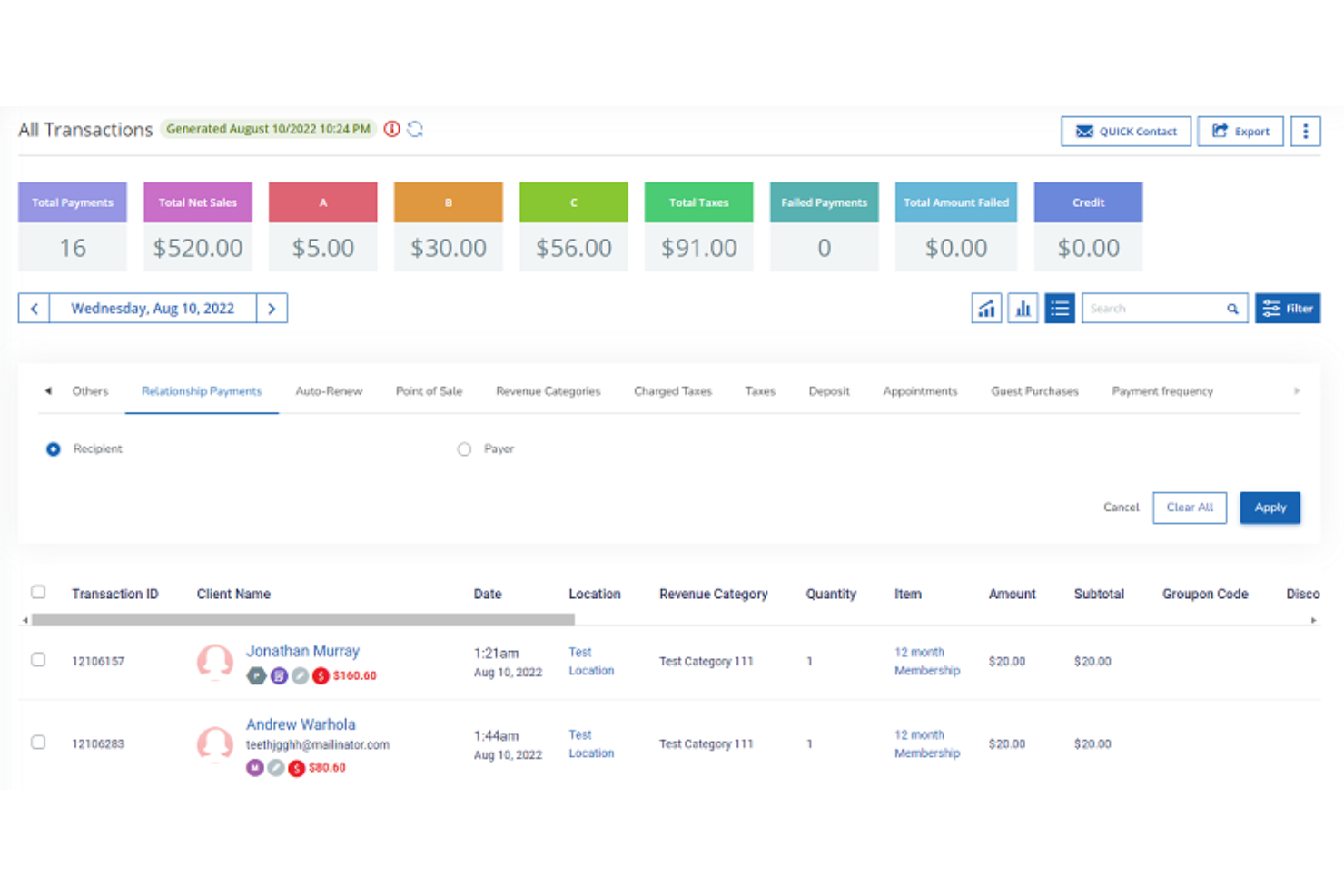Switch to trend chart view icon

(x=986, y=309)
